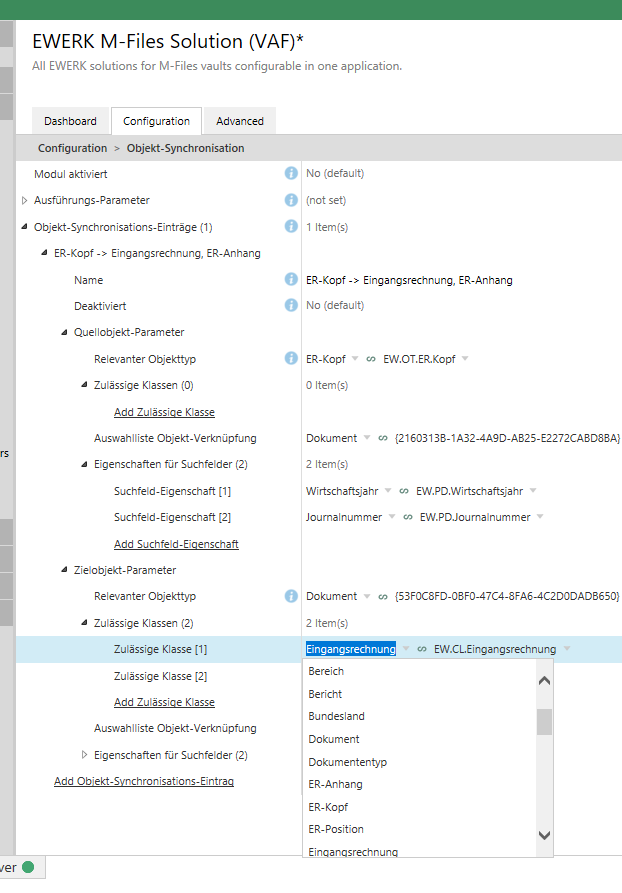Click dropdown list scroll down arrow
The image size is (622, 893).
[545, 835]
